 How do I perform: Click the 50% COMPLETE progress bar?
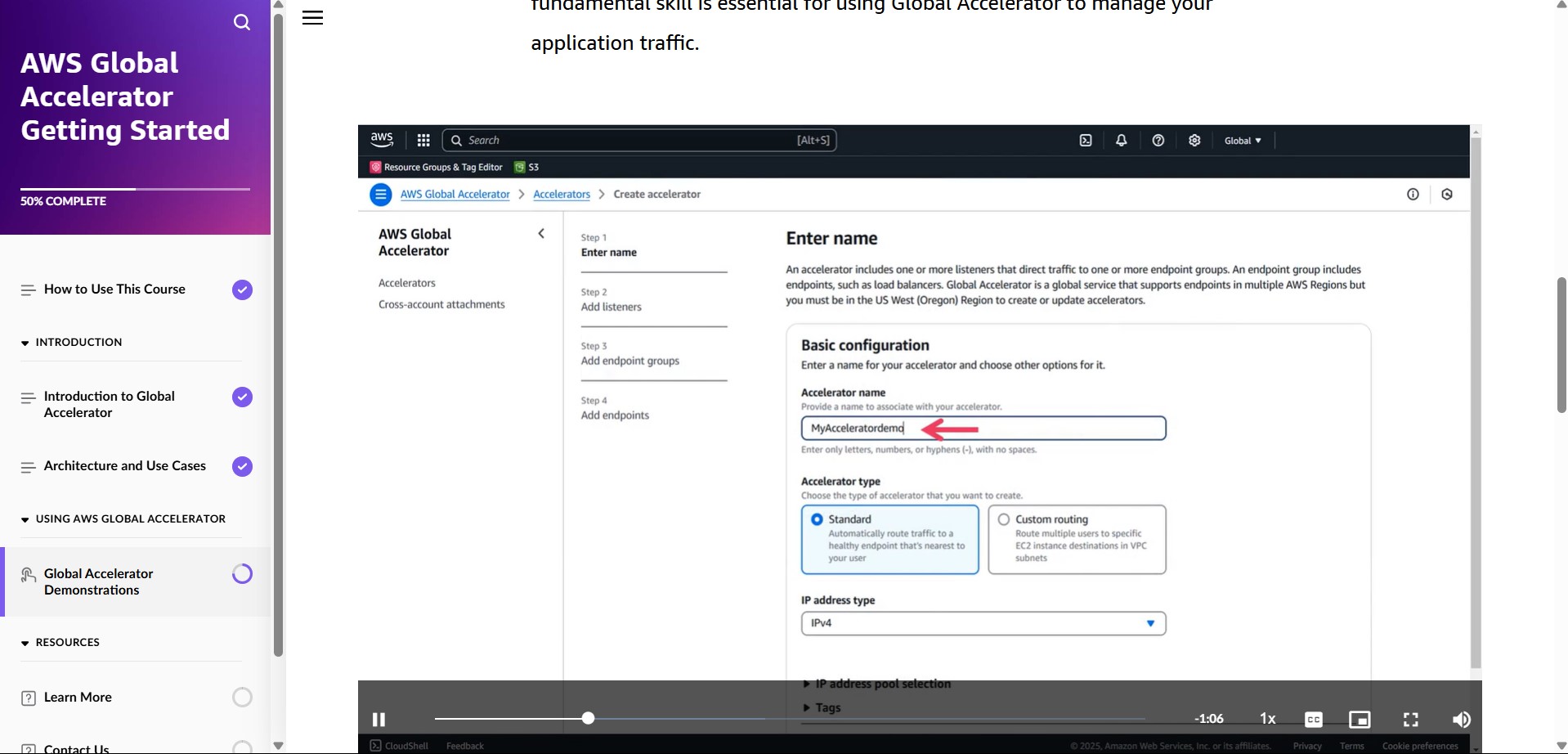point(135,189)
